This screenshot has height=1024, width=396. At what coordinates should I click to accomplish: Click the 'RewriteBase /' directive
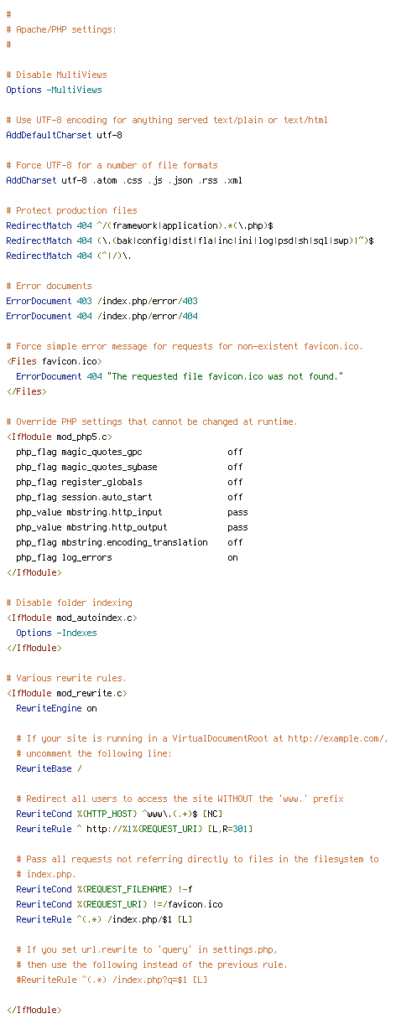pos(49,769)
